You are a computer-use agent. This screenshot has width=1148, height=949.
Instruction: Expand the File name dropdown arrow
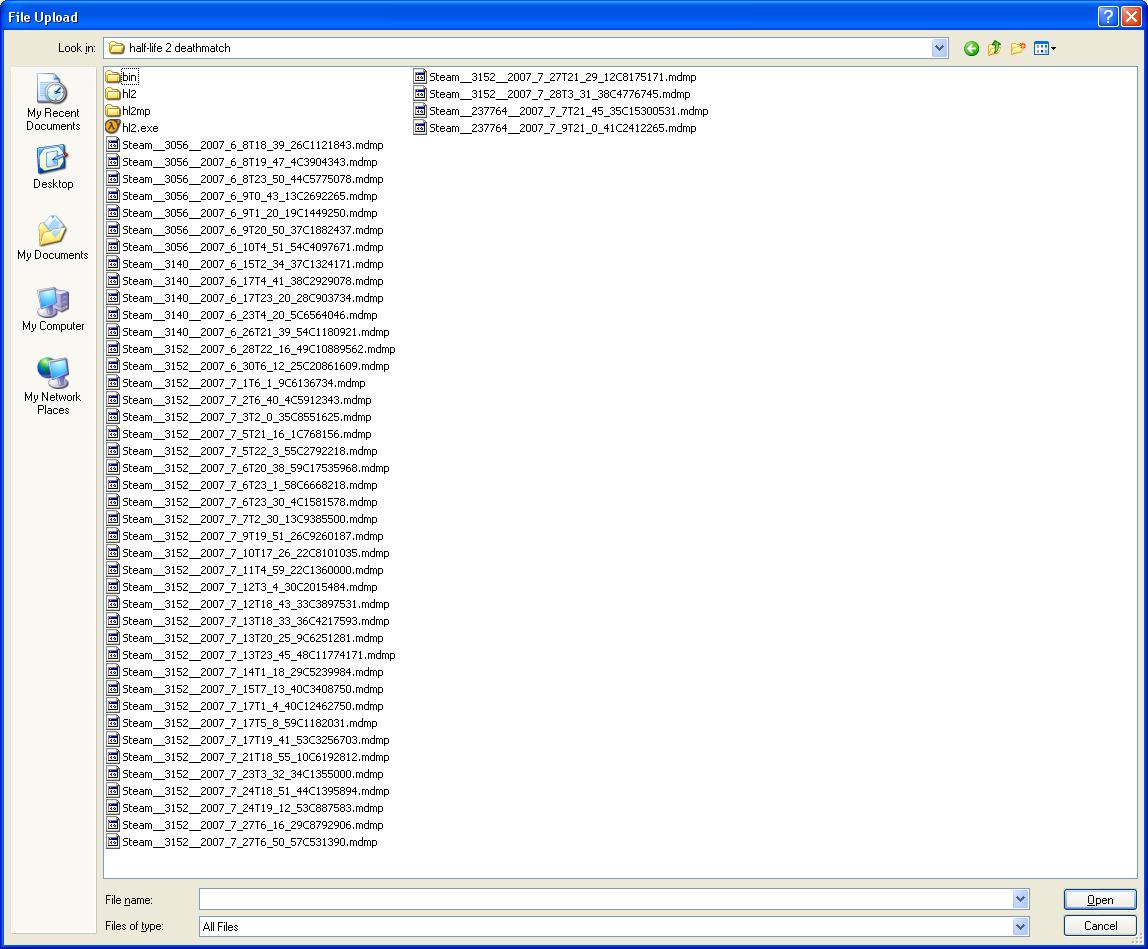pyautogui.click(x=1020, y=899)
